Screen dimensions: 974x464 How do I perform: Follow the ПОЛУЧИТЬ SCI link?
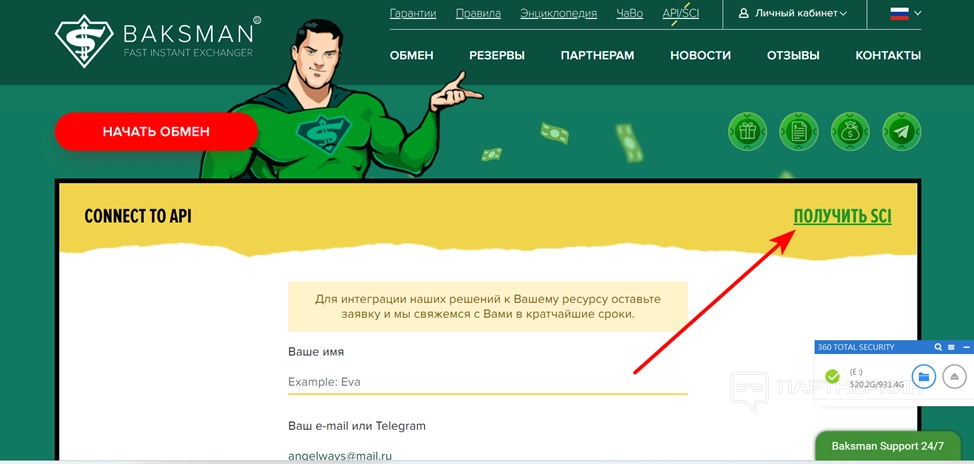842,216
